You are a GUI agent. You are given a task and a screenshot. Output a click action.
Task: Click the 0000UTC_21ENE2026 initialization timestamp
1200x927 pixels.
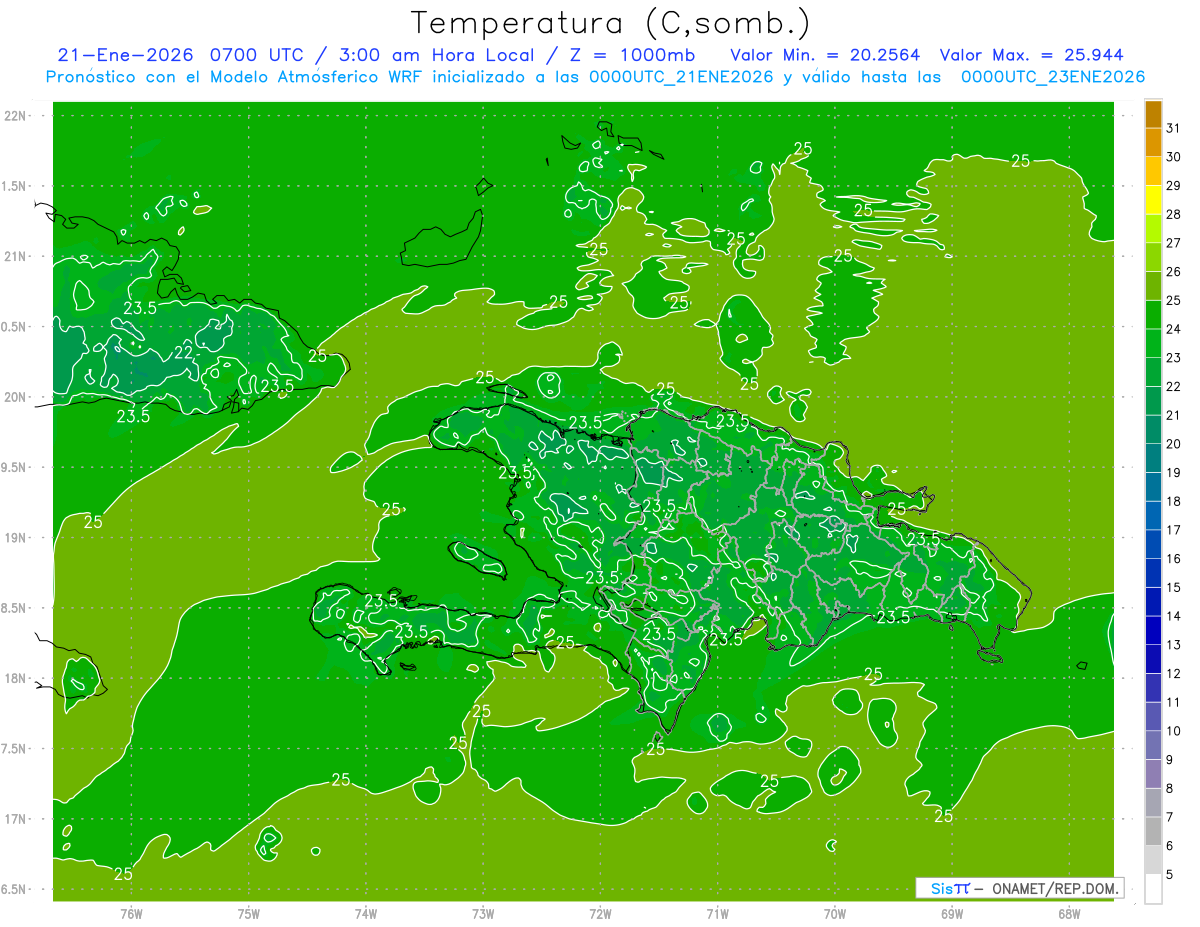coord(681,77)
